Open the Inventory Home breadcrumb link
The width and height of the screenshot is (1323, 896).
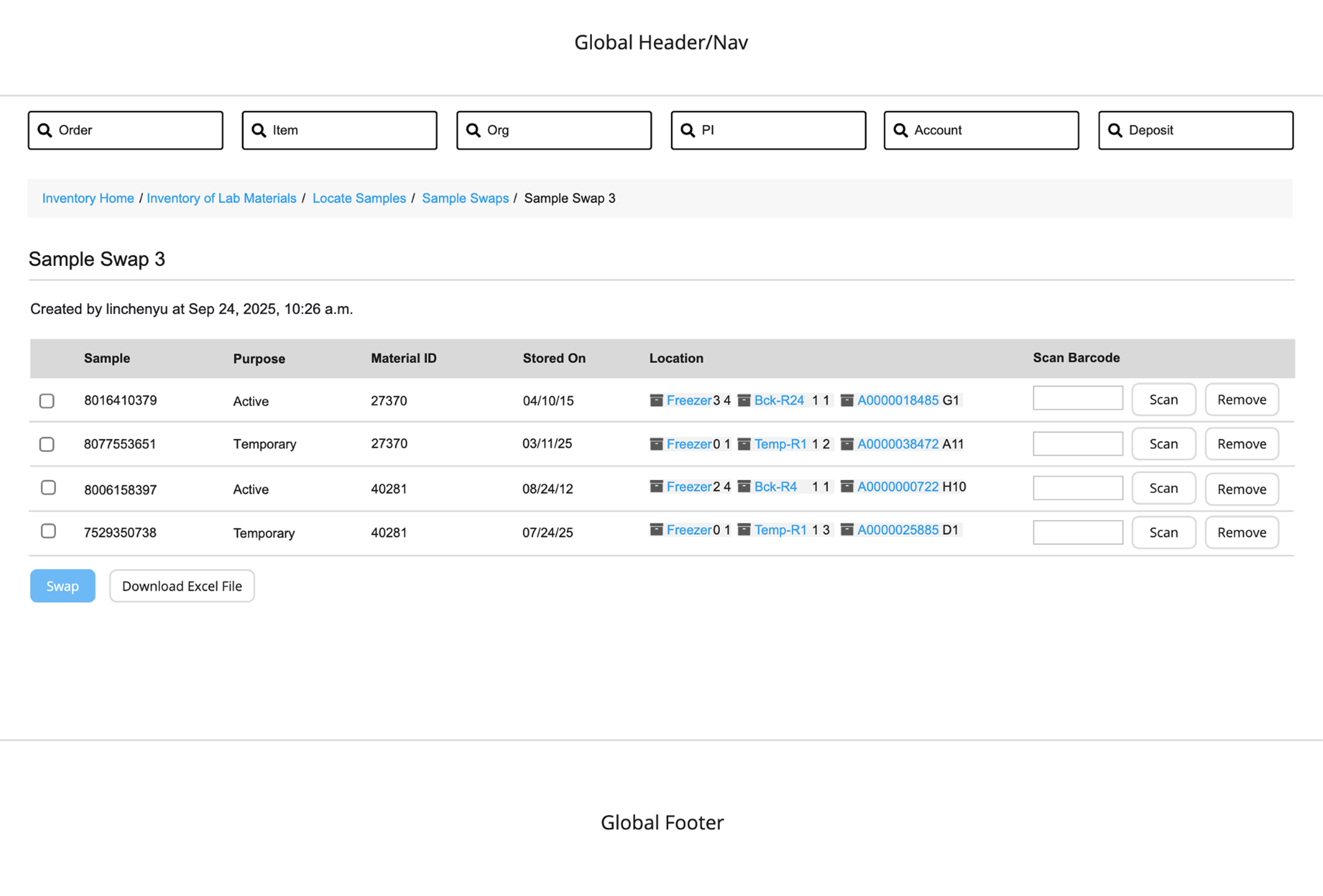pos(88,198)
